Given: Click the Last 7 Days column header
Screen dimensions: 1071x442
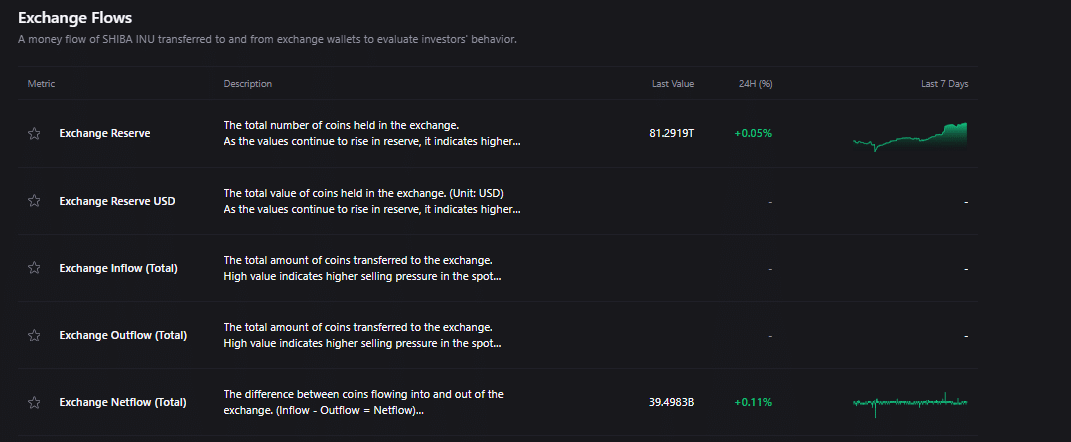Looking at the screenshot, I should pos(944,84).
